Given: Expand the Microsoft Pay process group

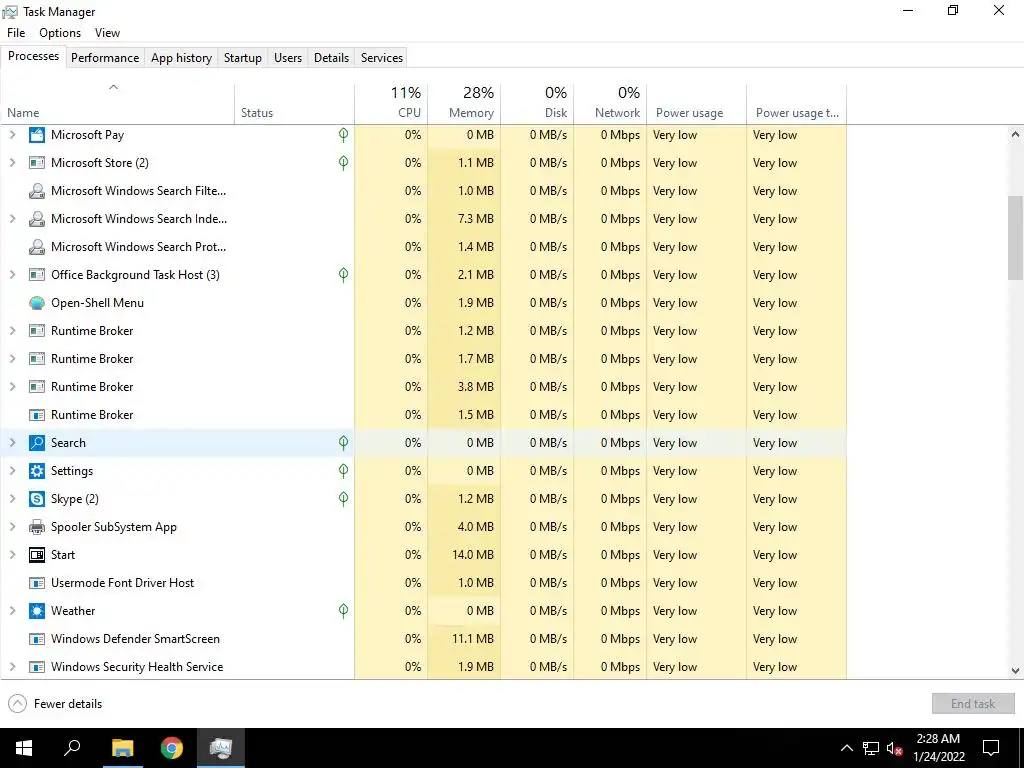Looking at the screenshot, I should [x=12, y=135].
